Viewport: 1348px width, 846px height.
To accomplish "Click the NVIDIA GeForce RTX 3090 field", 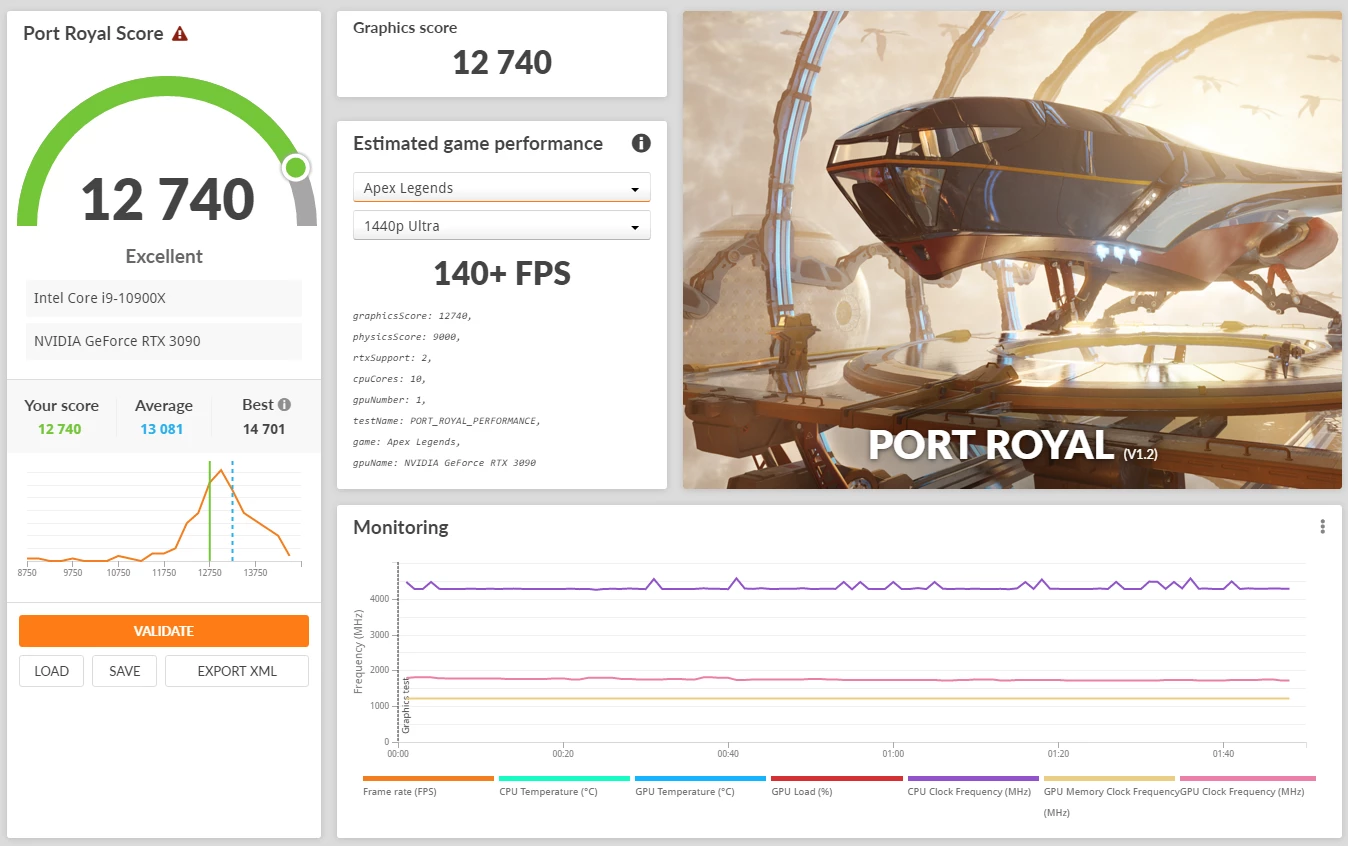I will point(164,341).
